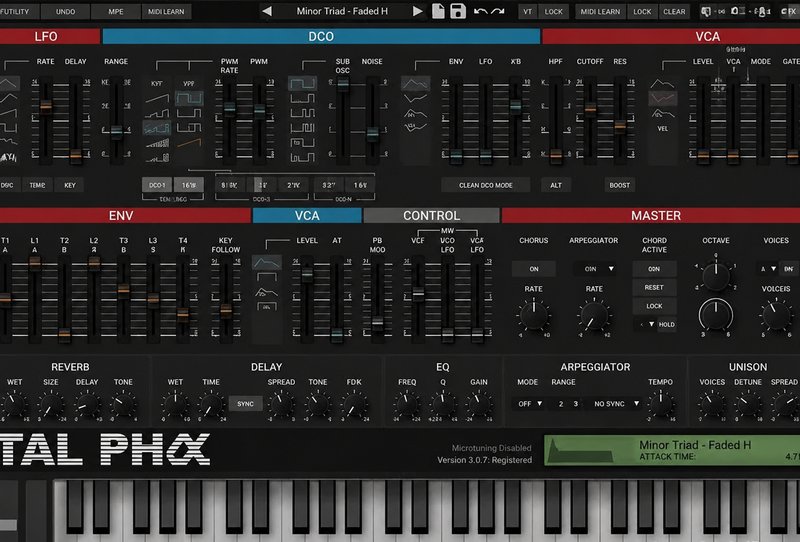800x542 pixels.
Task: Click the UNDO button at top left
Action: 65,11
